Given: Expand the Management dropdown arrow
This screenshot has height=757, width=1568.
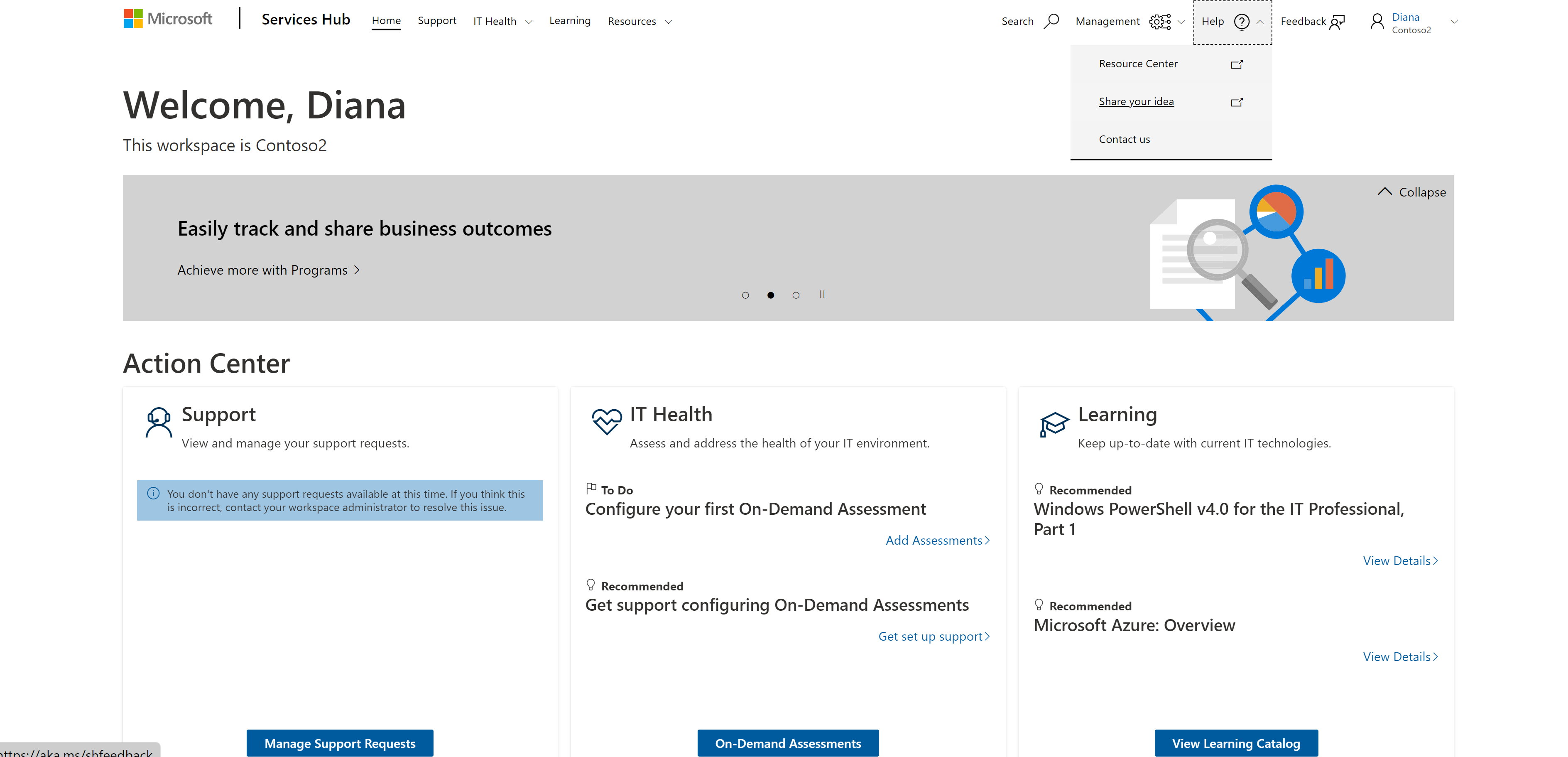Looking at the screenshot, I should click(1181, 22).
